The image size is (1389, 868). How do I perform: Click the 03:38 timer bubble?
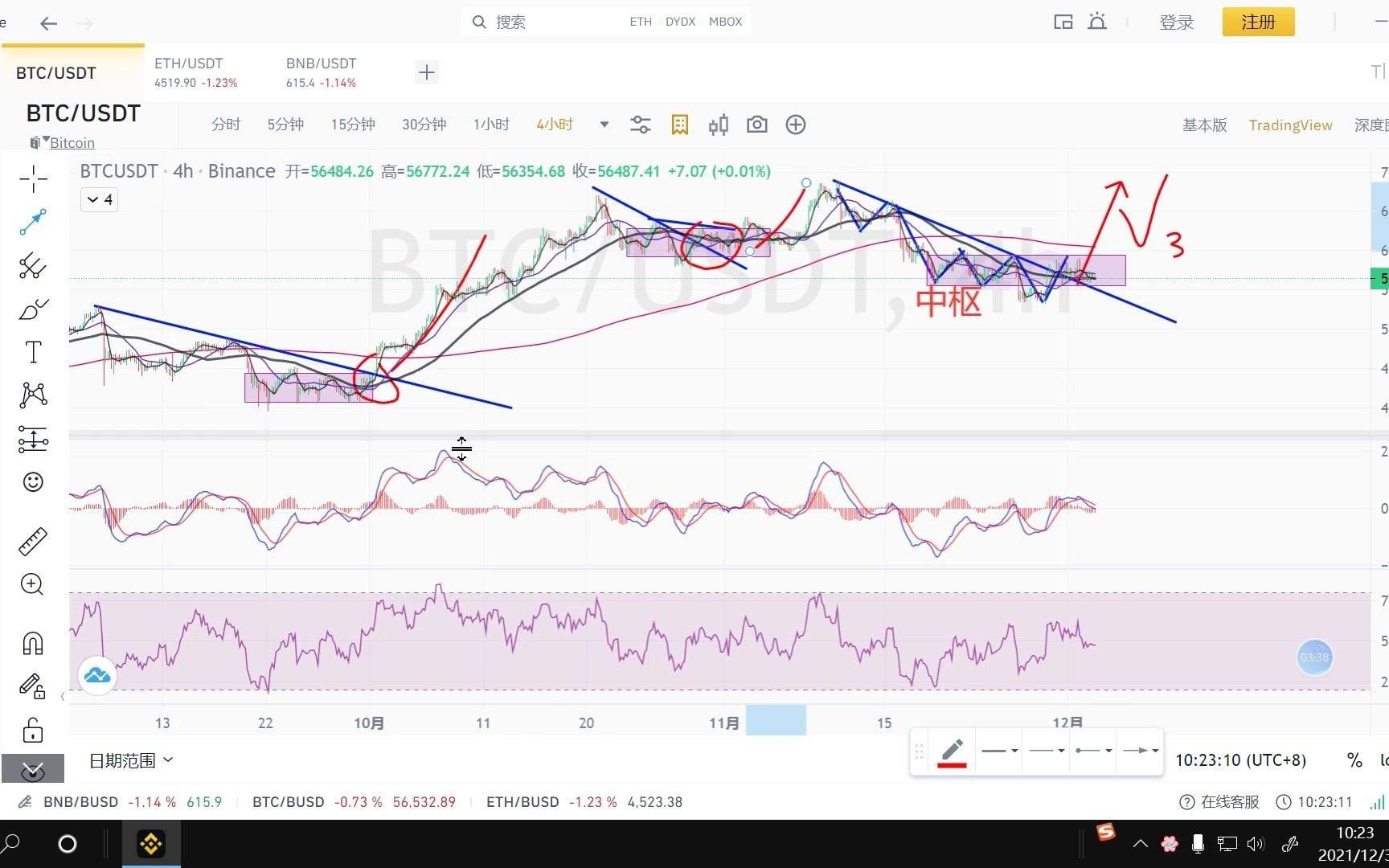1315,657
